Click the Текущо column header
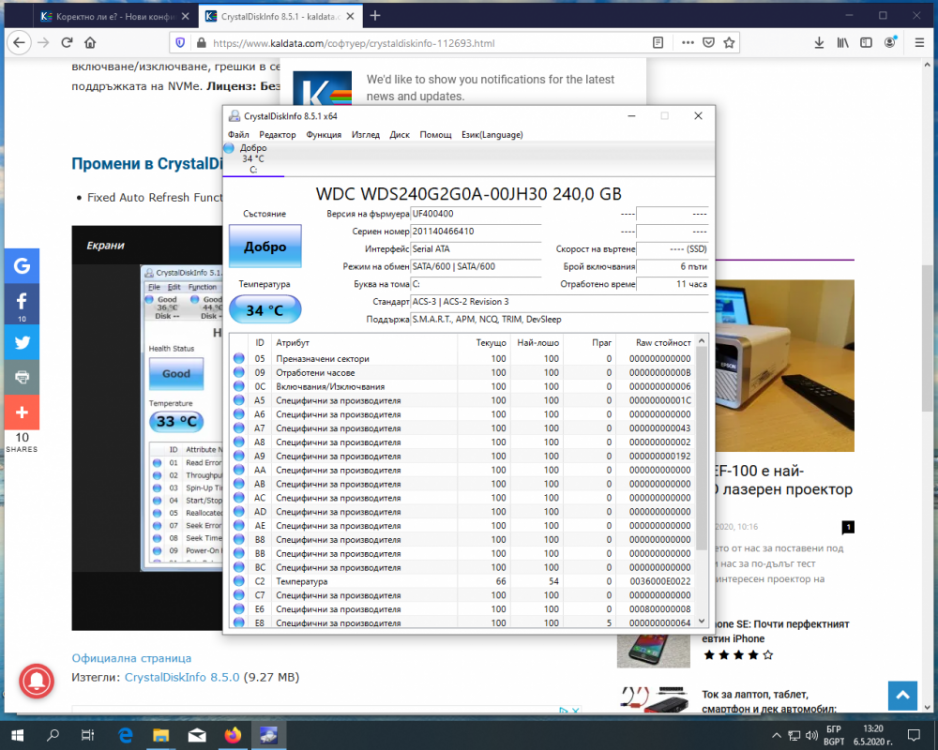This screenshot has width=938, height=750. tap(491, 343)
